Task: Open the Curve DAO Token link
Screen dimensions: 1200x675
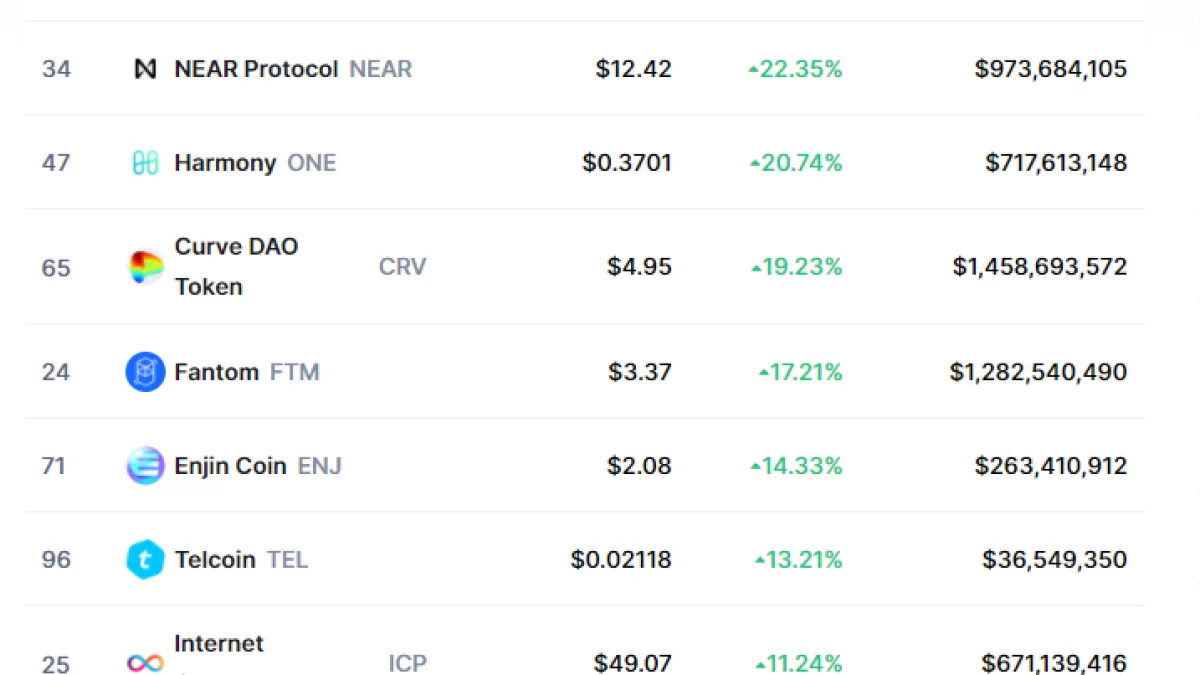Action: pyautogui.click(x=236, y=266)
